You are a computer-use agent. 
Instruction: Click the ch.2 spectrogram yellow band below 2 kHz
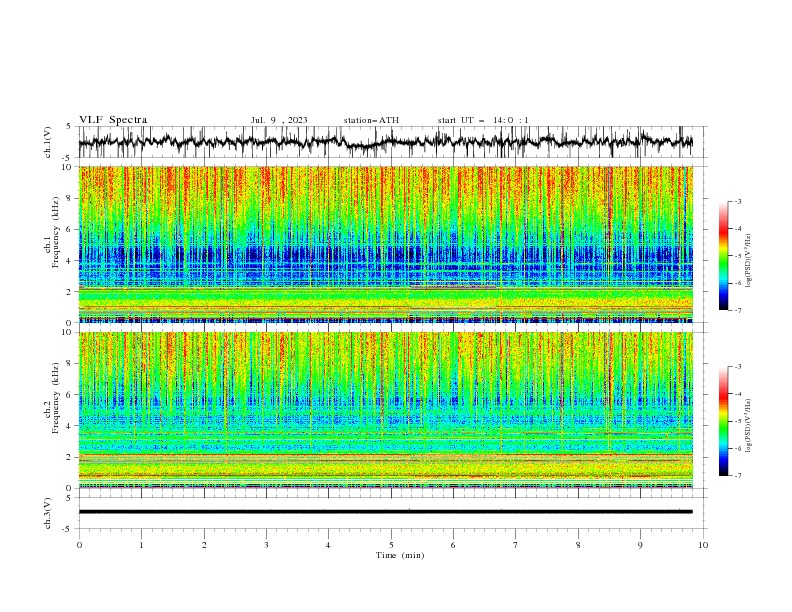[385, 467]
